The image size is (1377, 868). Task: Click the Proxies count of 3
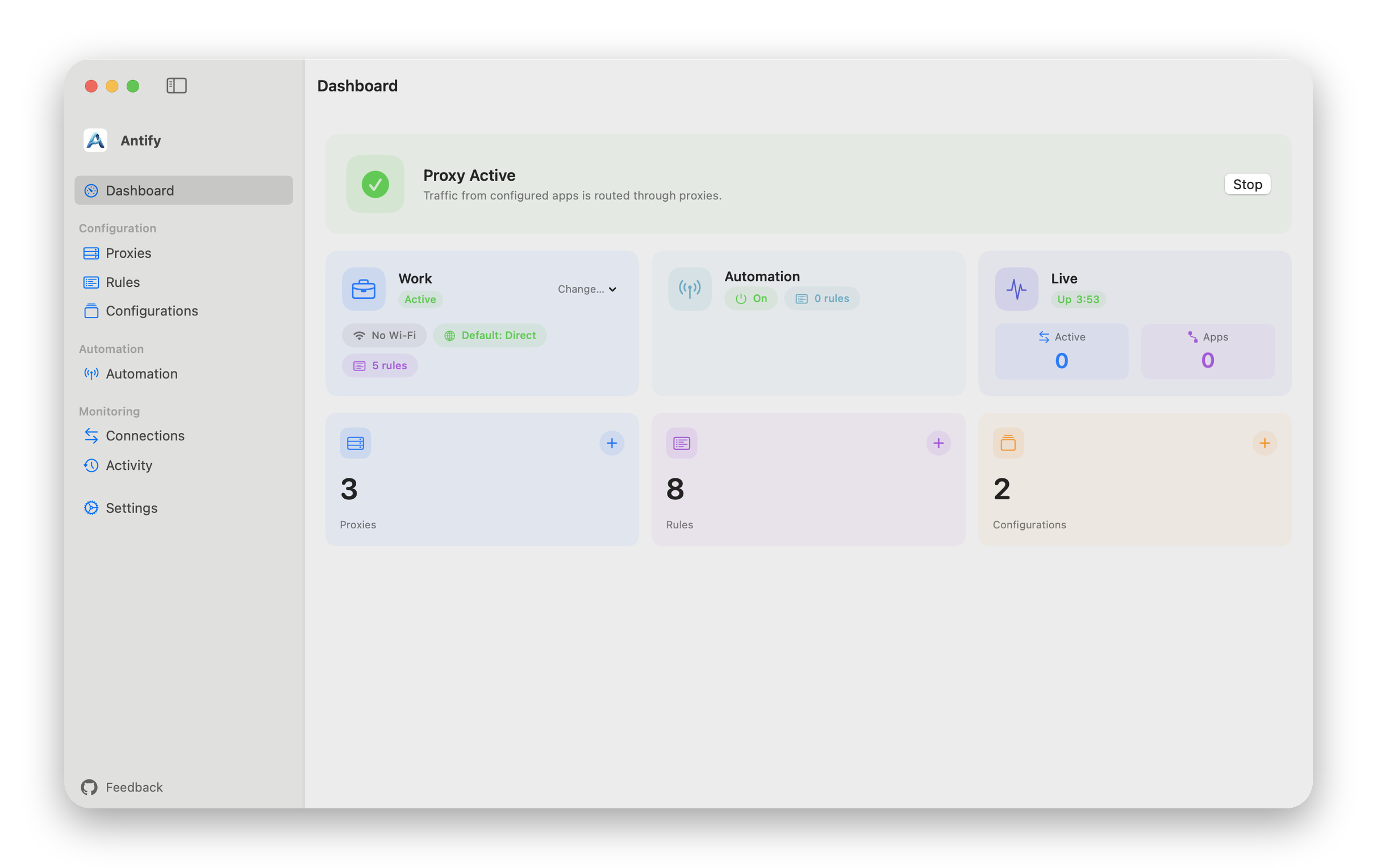pos(349,490)
